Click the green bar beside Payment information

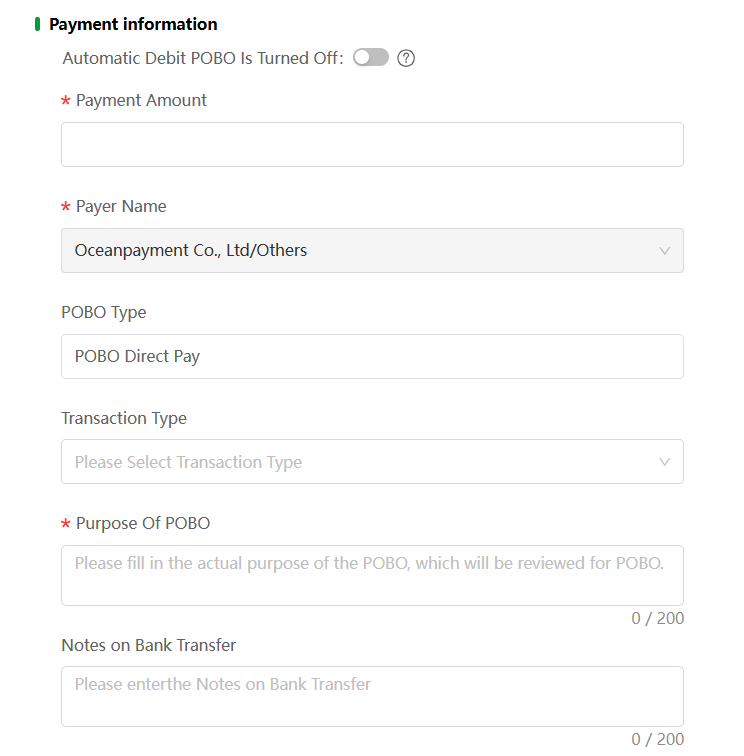tap(38, 24)
